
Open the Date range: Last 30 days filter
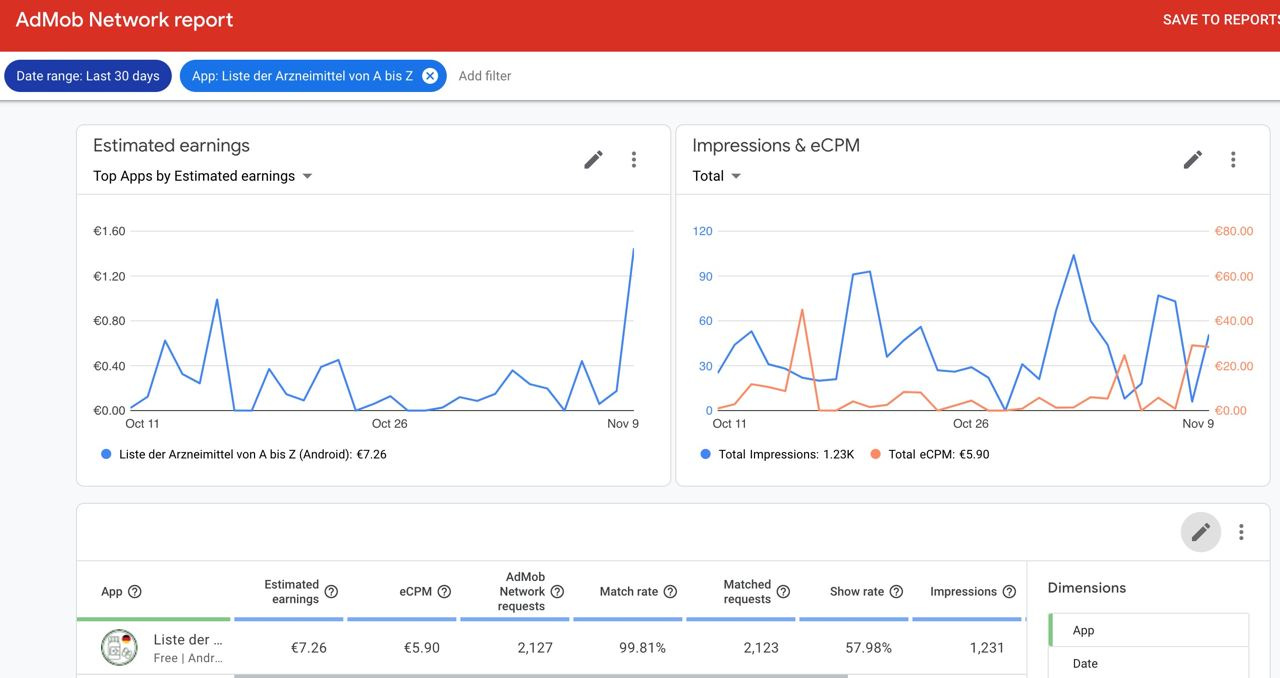tap(88, 76)
